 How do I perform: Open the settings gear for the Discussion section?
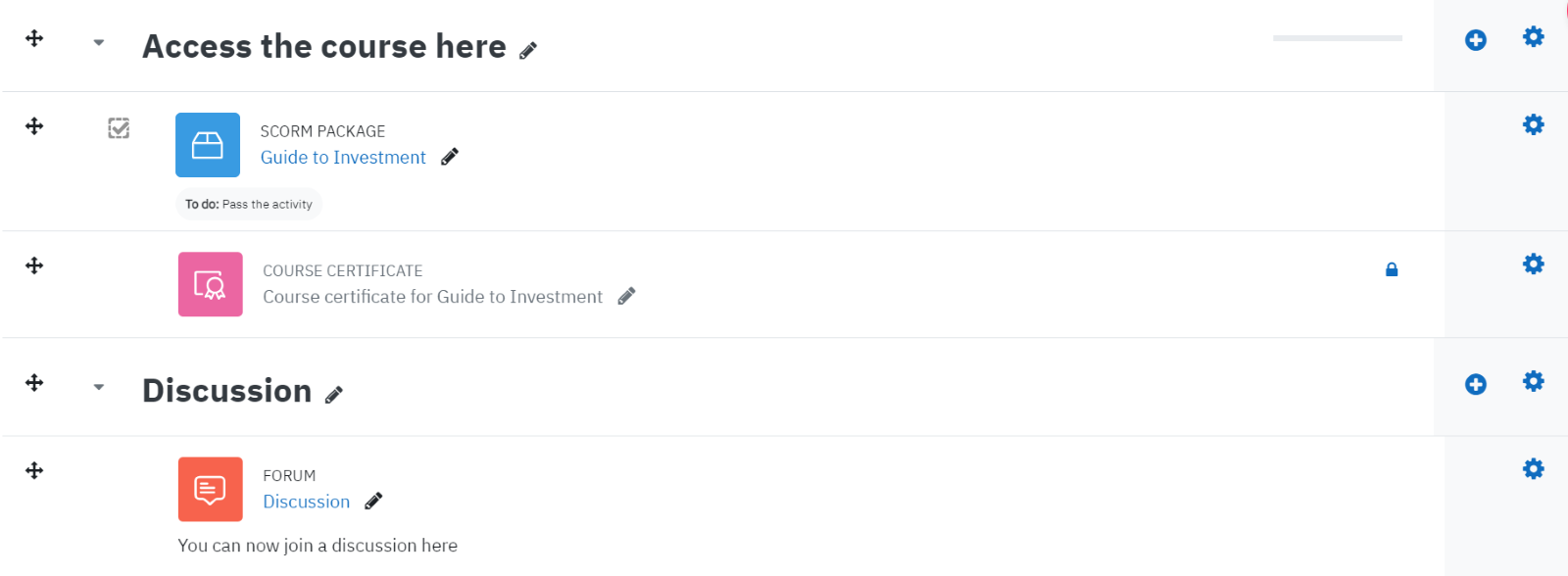tap(1534, 381)
